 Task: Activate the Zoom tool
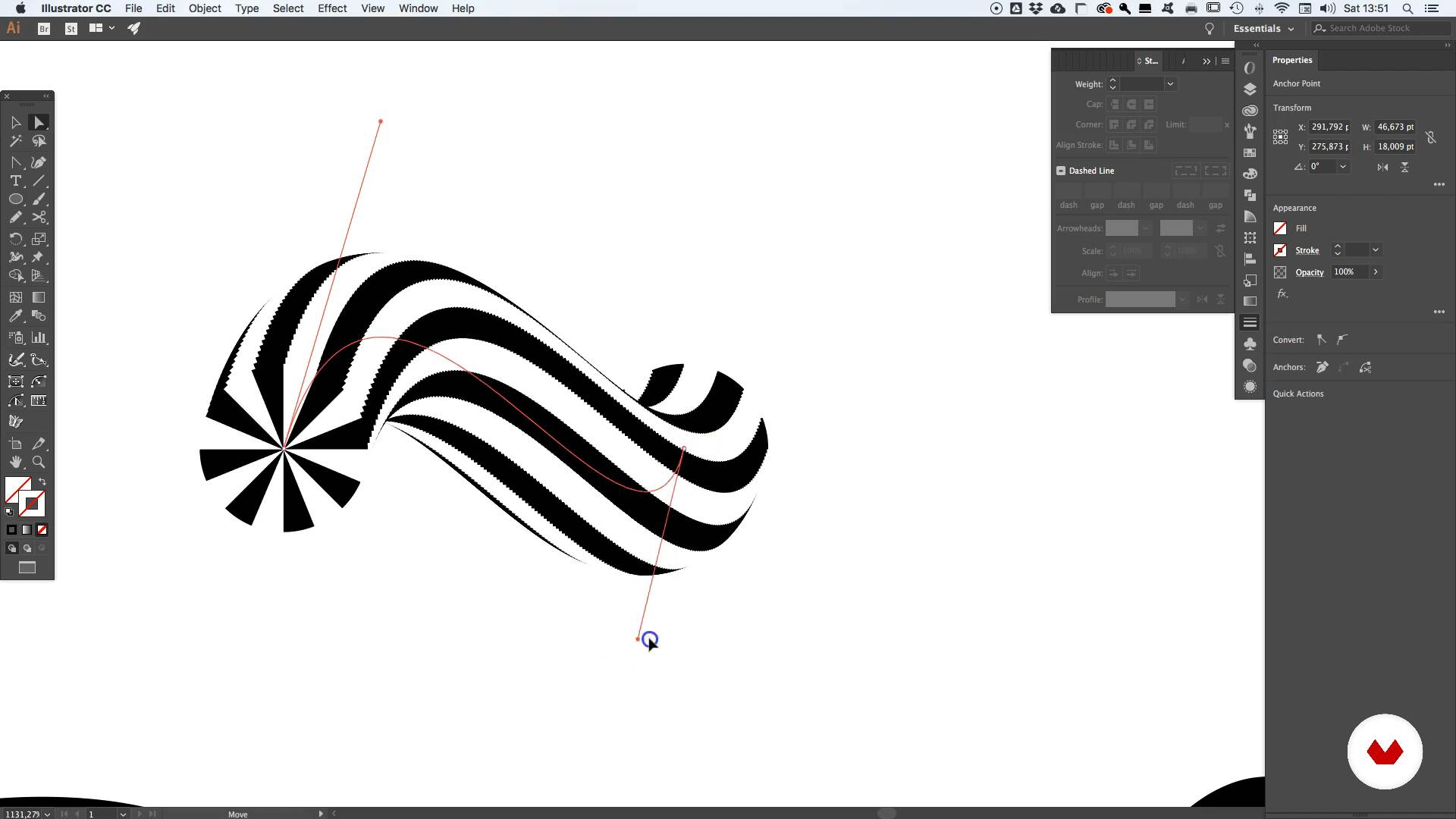tap(39, 463)
